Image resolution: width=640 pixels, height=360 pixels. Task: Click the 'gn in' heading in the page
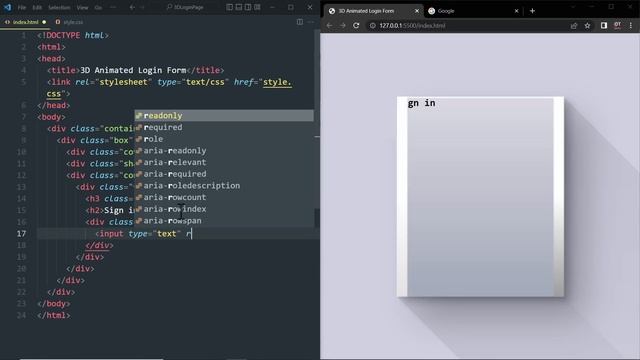[422, 103]
